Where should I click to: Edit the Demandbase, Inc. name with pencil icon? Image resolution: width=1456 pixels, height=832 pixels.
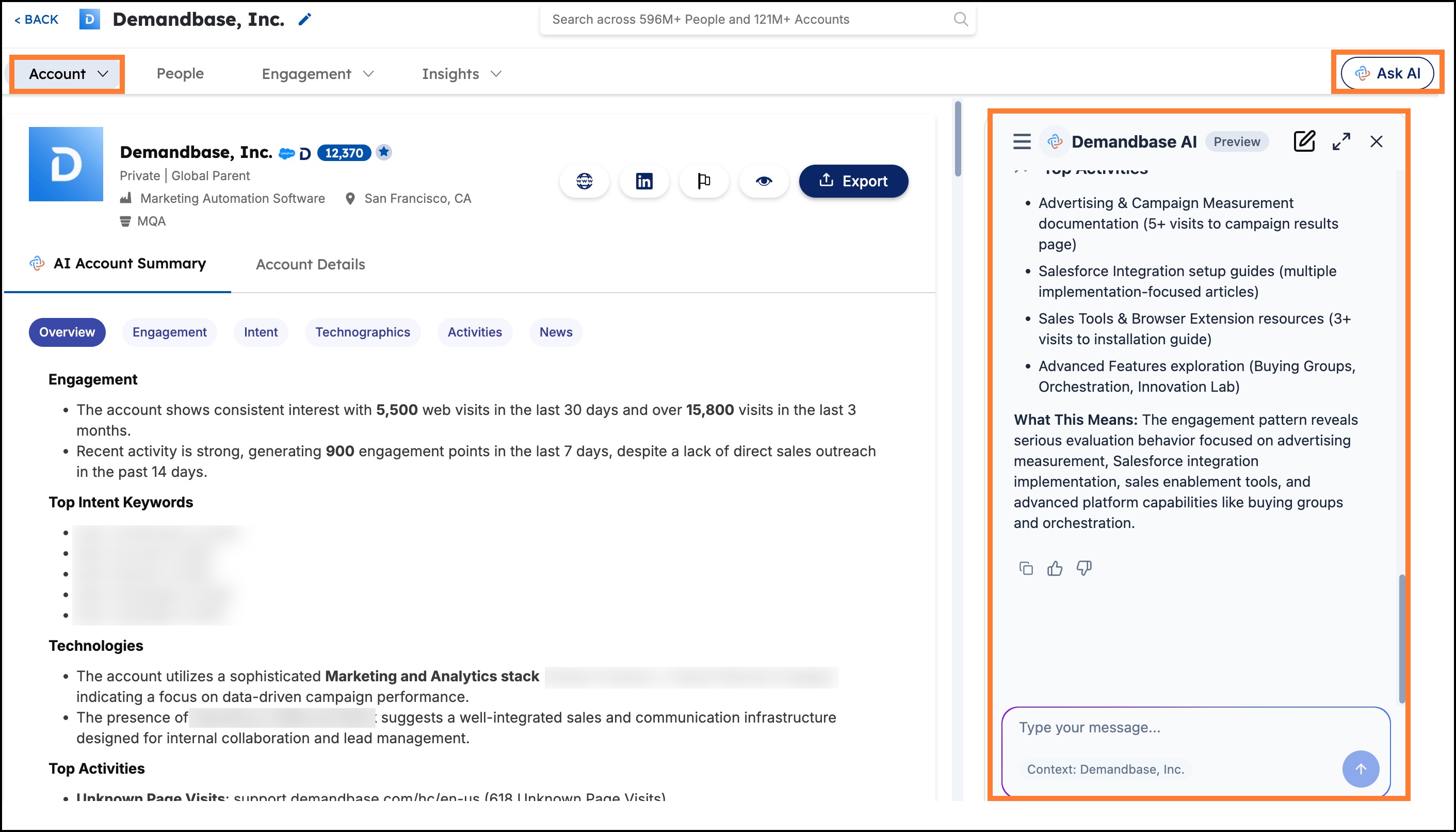[x=305, y=20]
